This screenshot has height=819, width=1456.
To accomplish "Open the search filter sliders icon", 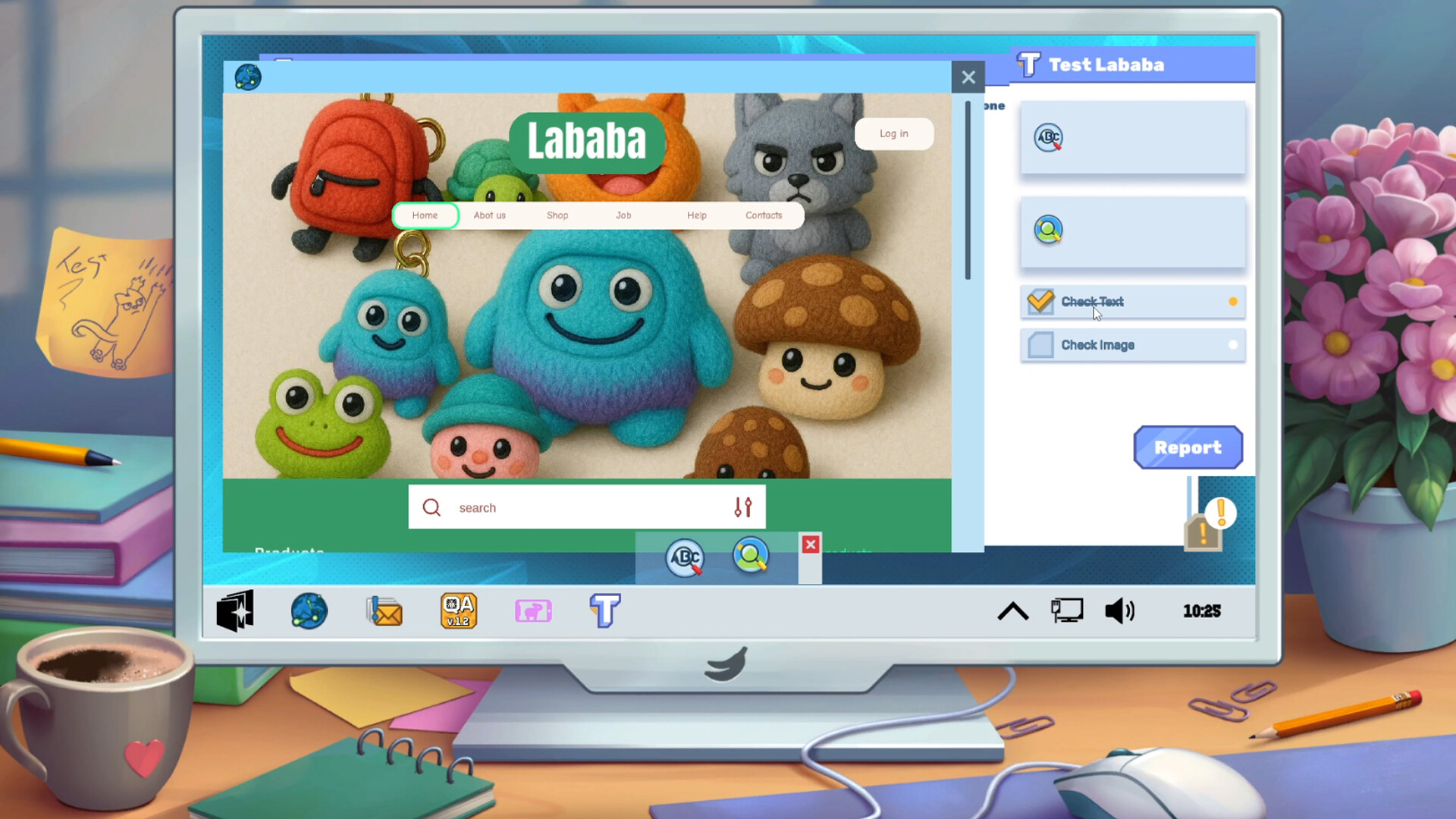I will click(743, 507).
